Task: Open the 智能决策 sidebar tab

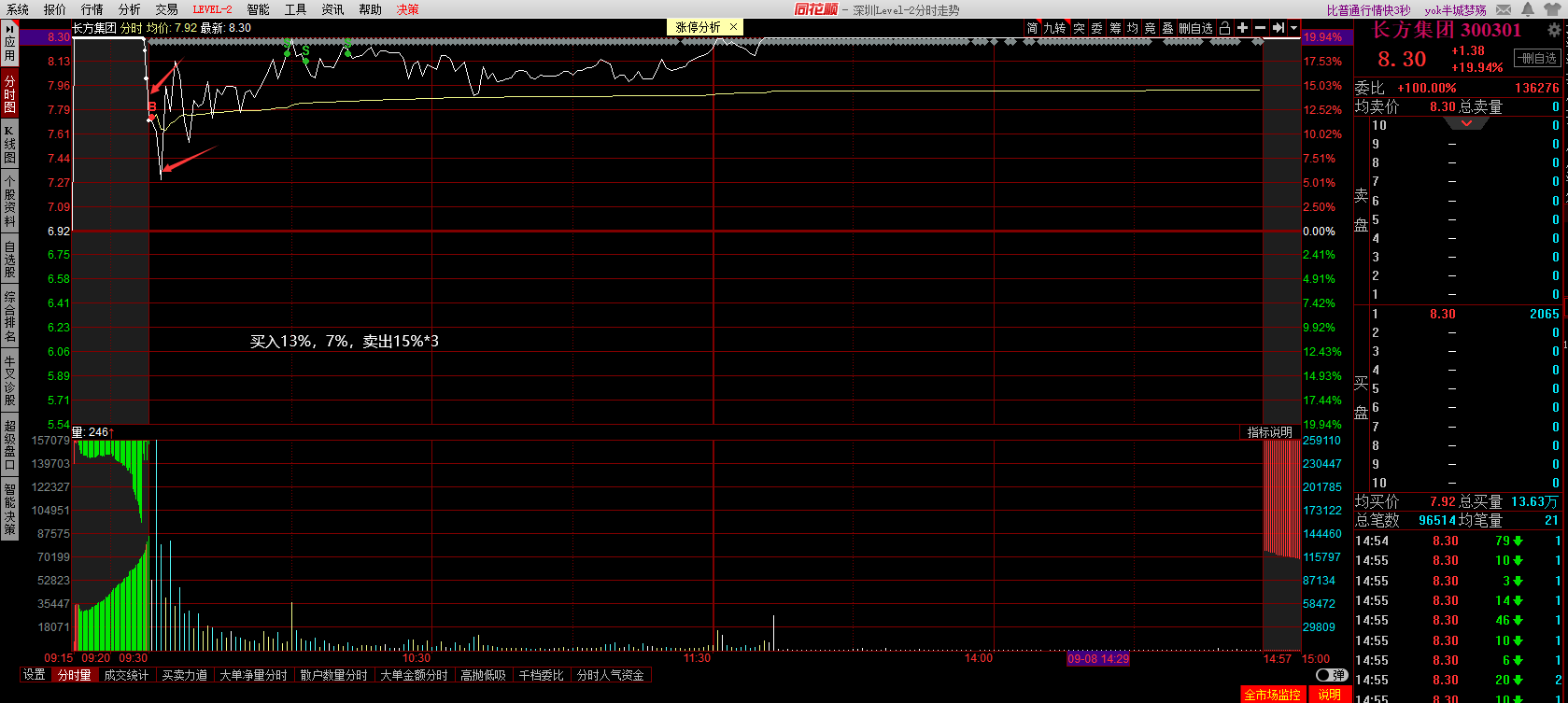Action: pos(9,509)
